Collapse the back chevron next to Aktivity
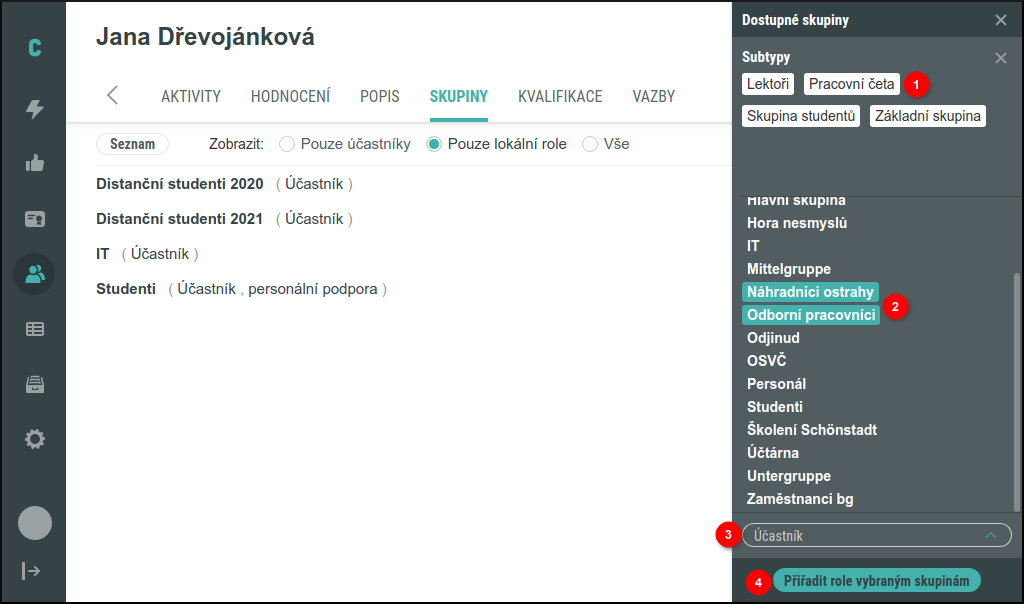The height and width of the screenshot is (604, 1024). 112,96
